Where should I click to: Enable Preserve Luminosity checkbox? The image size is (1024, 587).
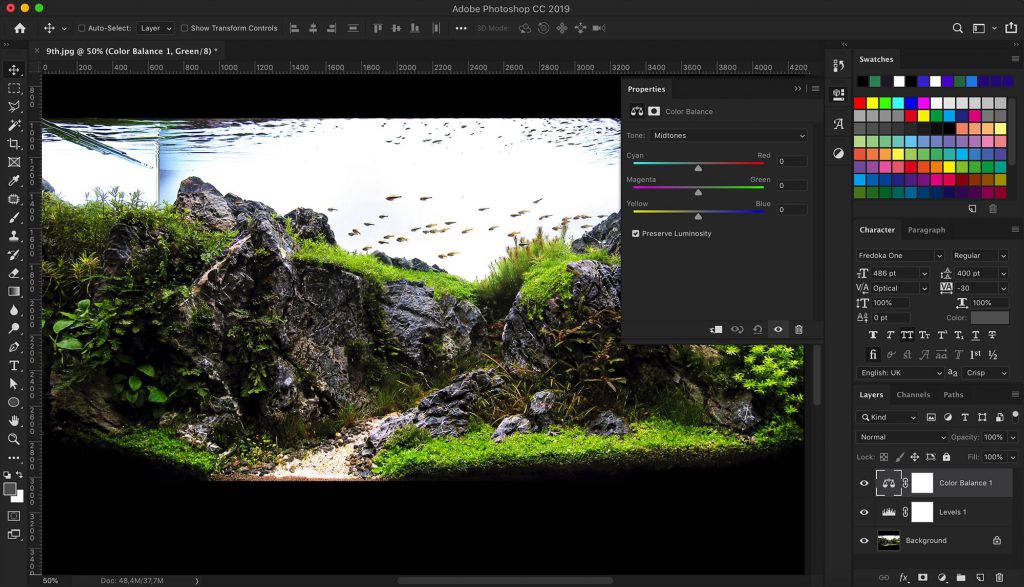[636, 233]
